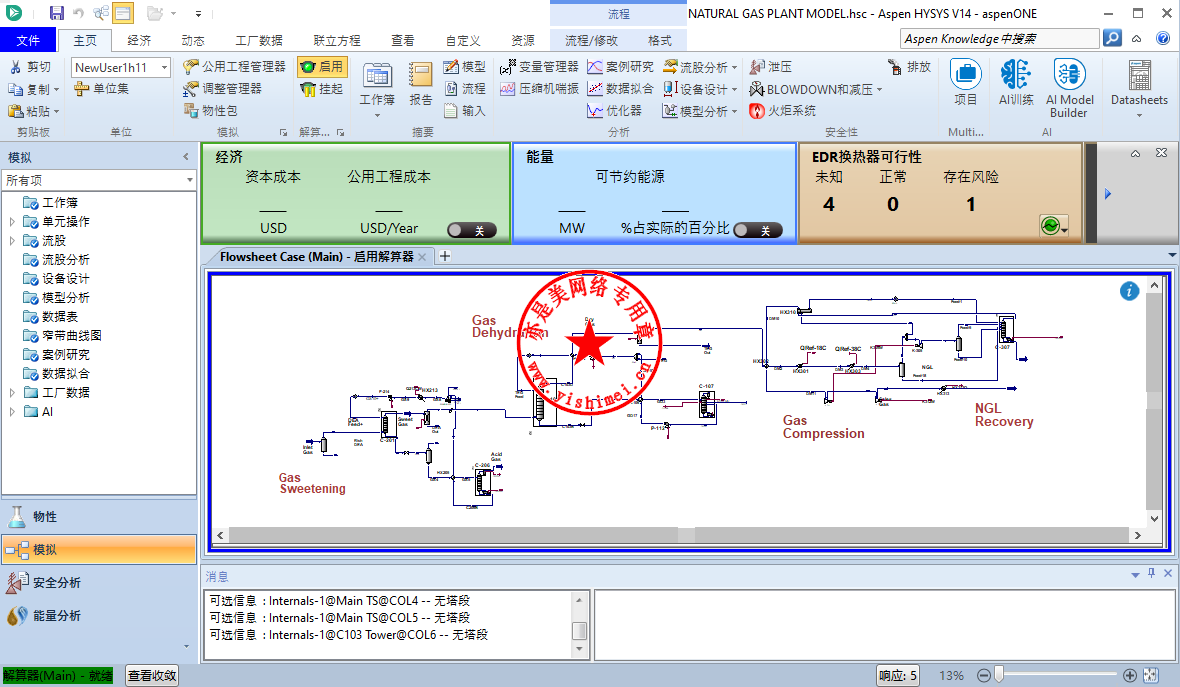Click the Save icon in quick access toolbar
1180x687 pixels.
pos(56,13)
